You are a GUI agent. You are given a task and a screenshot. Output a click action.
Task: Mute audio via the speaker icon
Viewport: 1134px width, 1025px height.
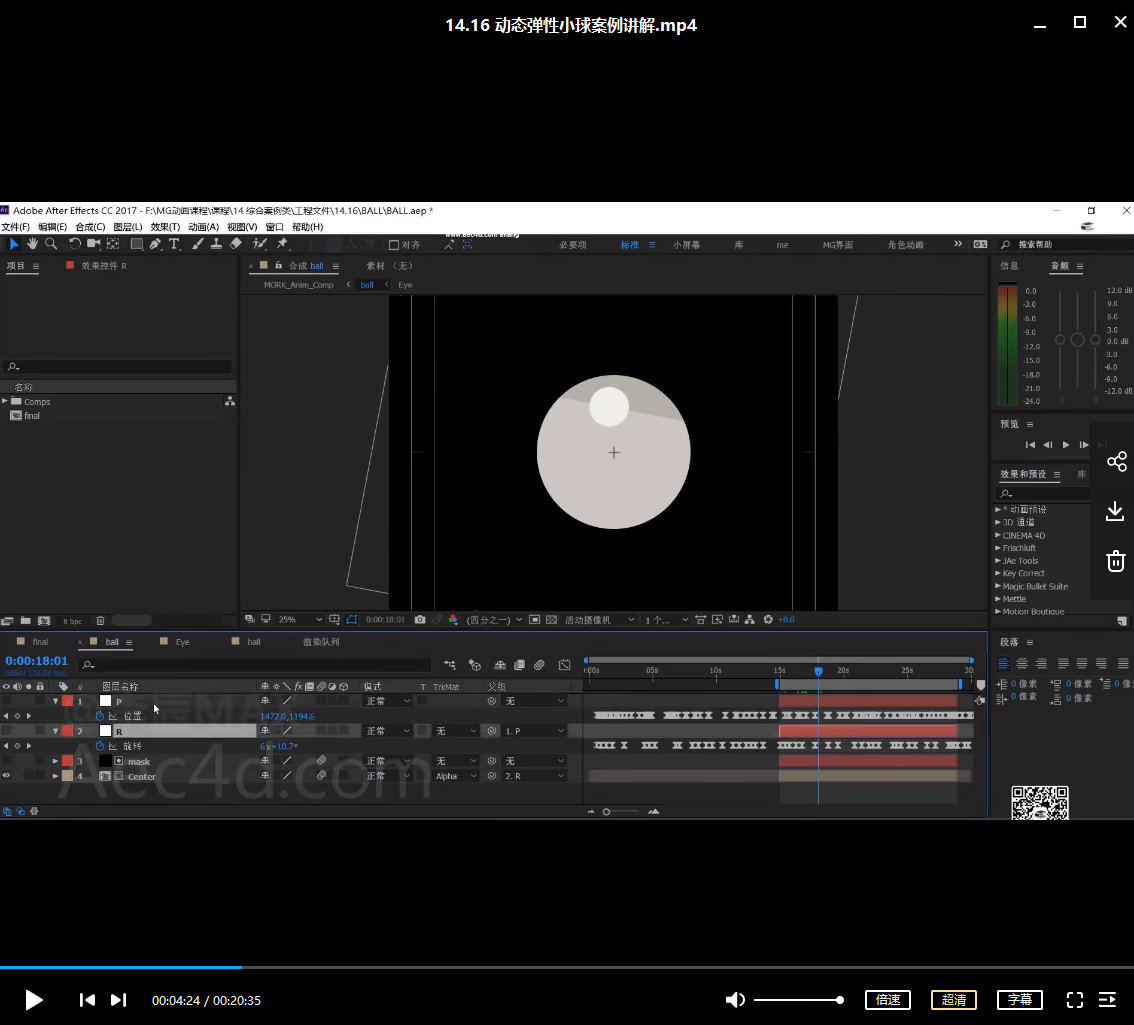(x=735, y=999)
